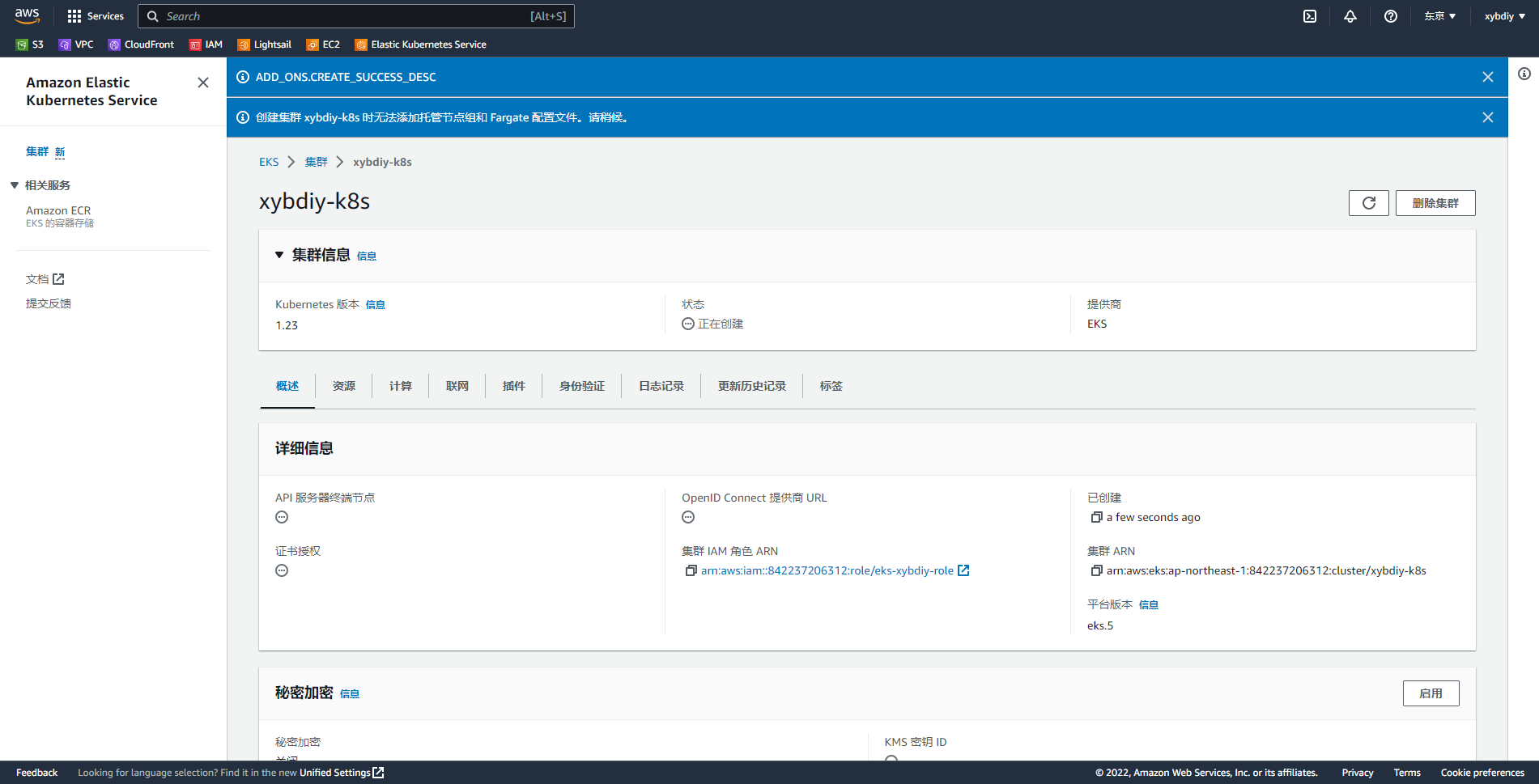Open the notifications bell
1539x784 pixels.
[1350, 16]
